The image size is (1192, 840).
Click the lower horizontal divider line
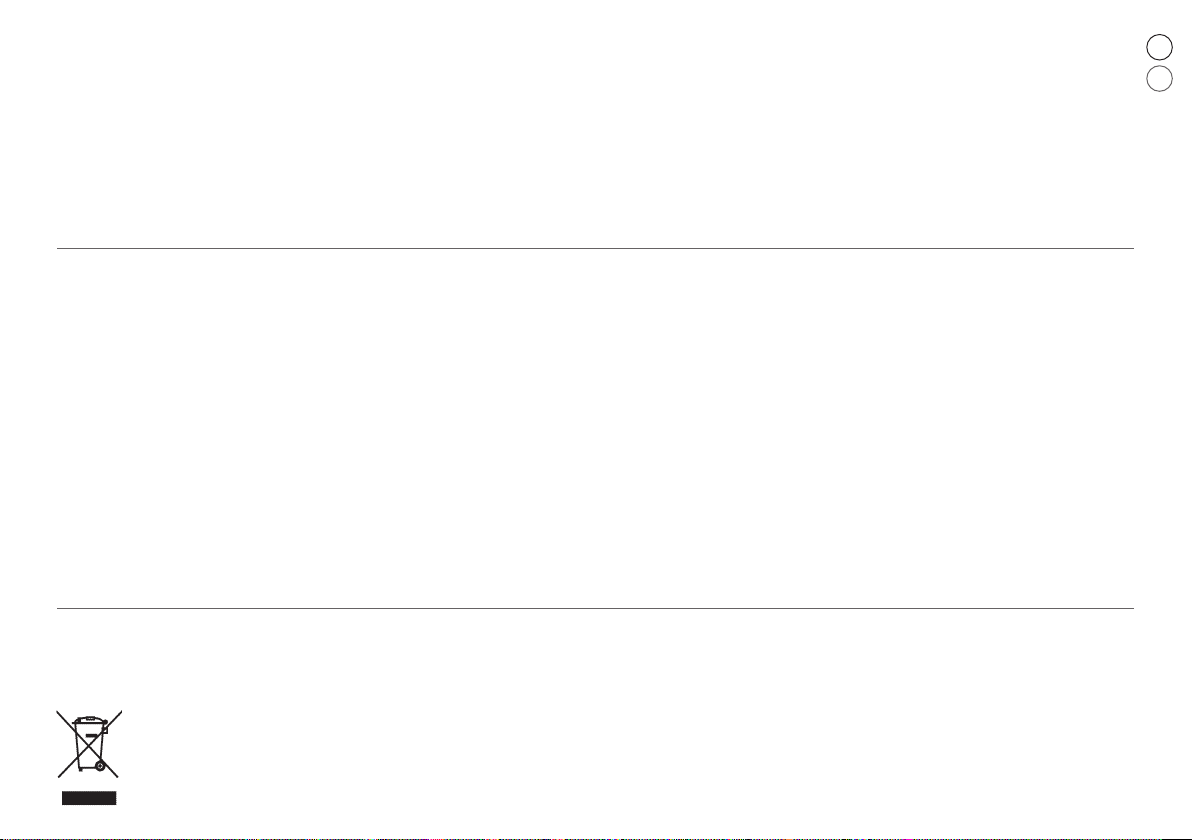tap(595, 608)
